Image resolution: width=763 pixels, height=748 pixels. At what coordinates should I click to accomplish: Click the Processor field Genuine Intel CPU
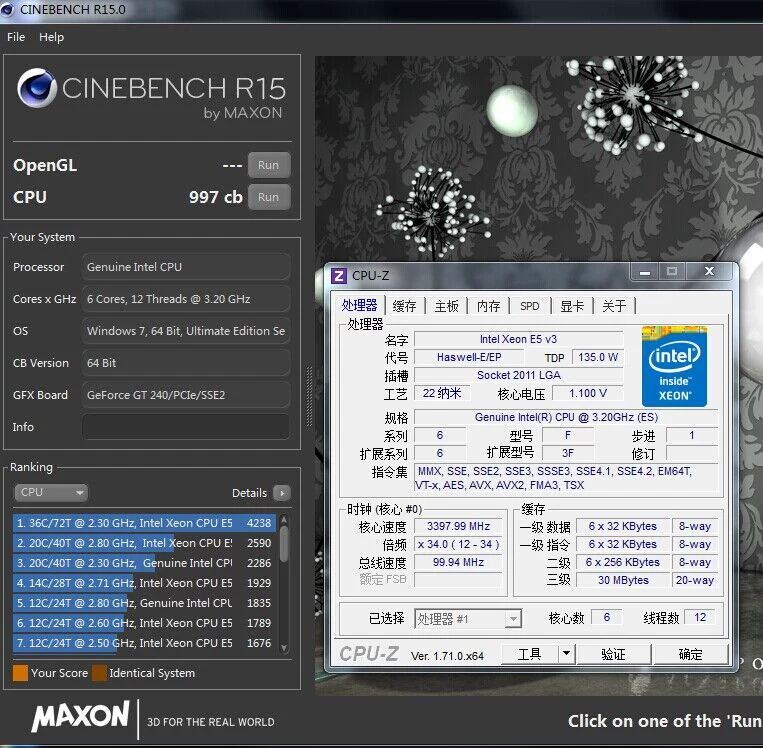point(186,267)
